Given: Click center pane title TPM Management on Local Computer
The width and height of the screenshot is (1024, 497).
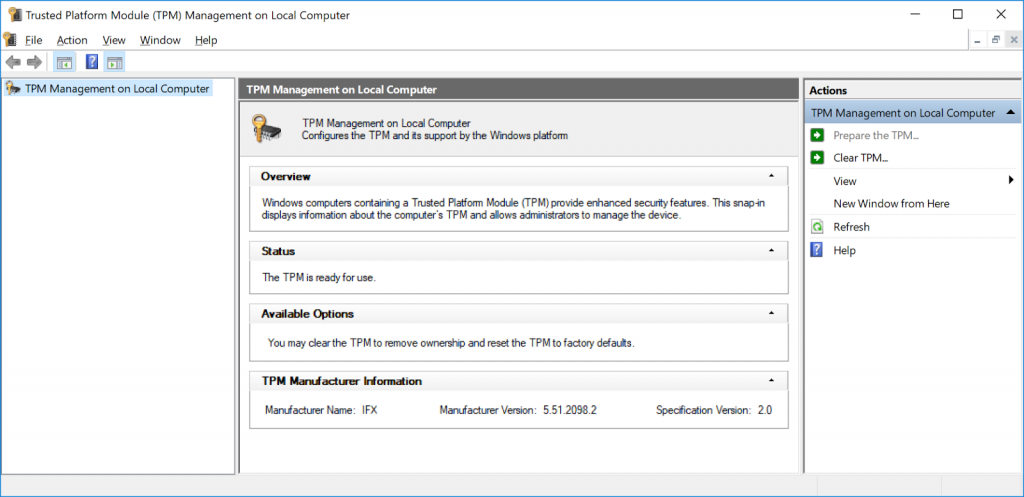Looking at the screenshot, I should point(342,89).
